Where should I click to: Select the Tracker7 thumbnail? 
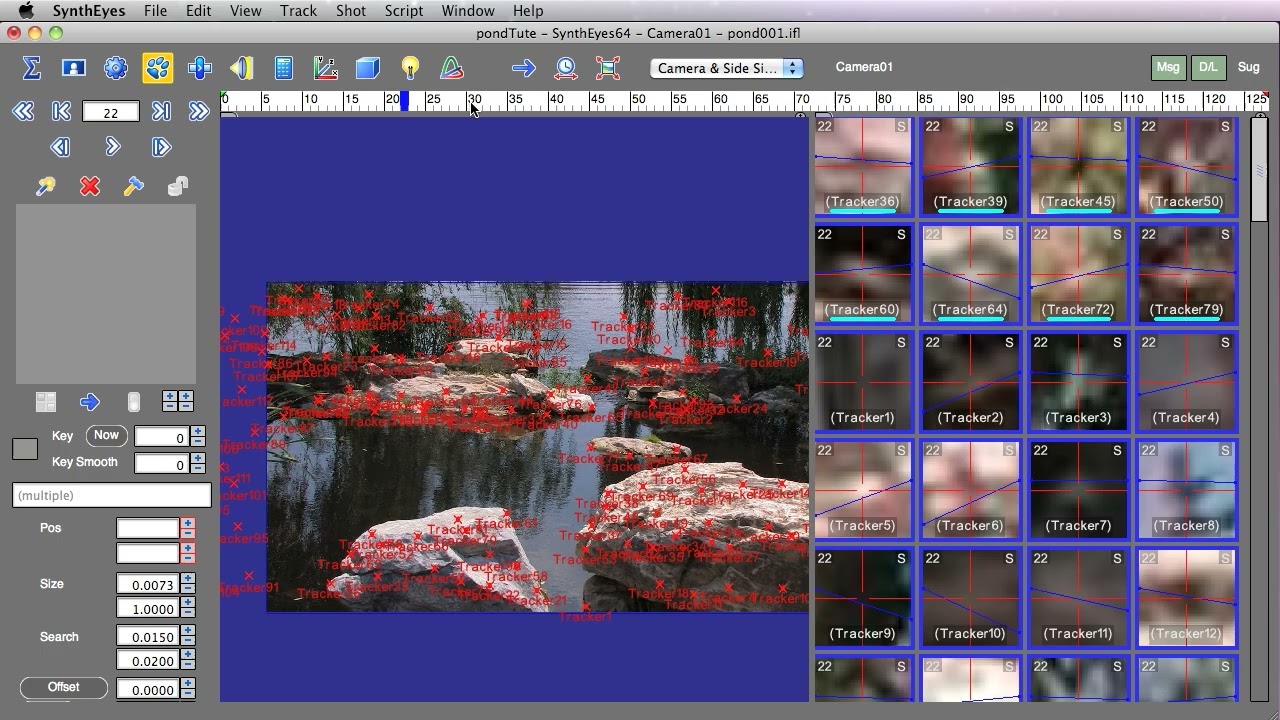1079,491
